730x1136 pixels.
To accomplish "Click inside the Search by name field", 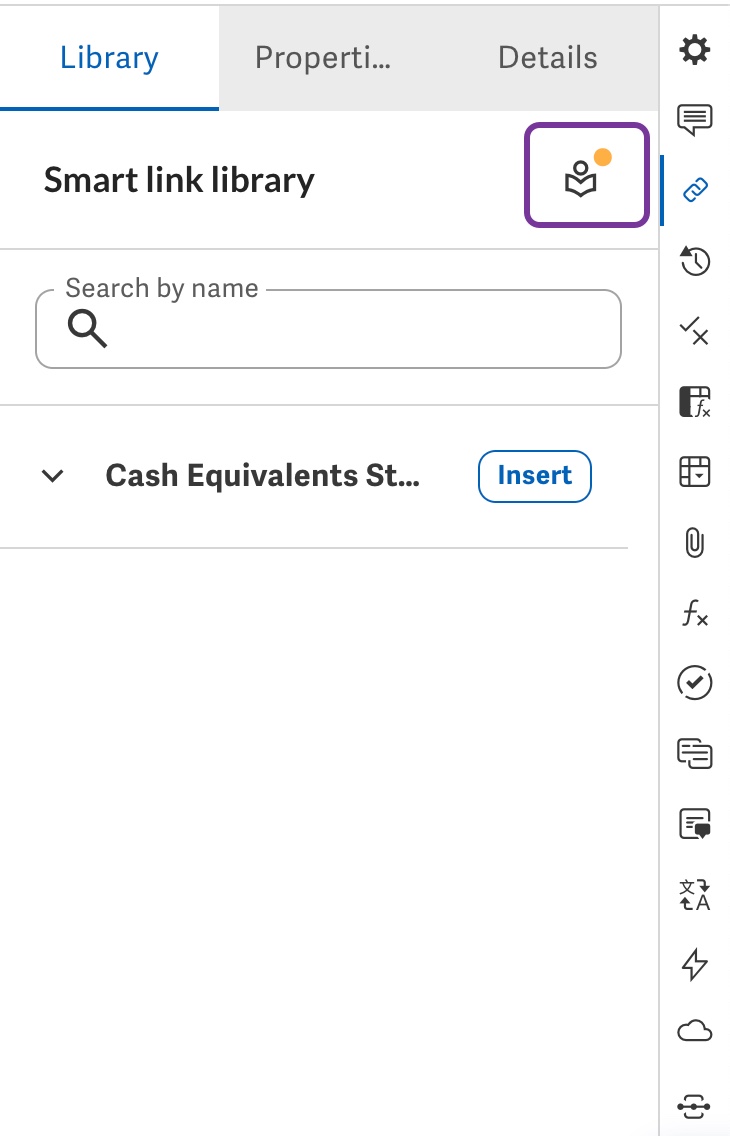I will (x=328, y=329).
